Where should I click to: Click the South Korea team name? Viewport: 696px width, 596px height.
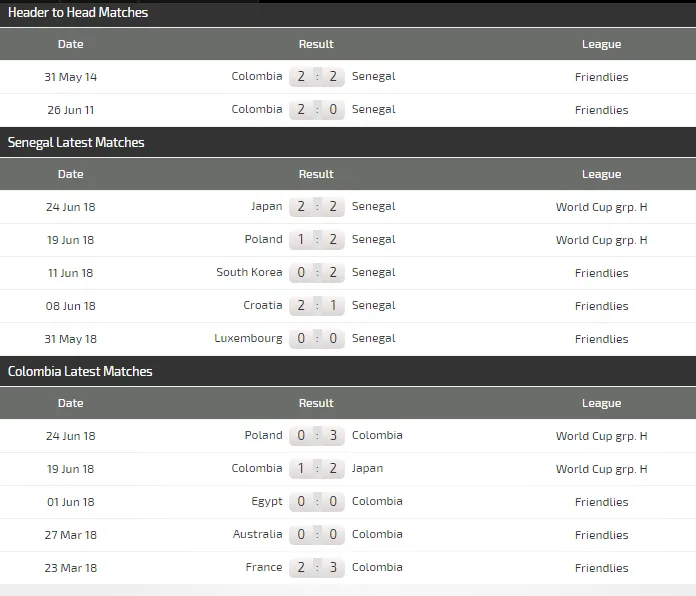[249, 272]
